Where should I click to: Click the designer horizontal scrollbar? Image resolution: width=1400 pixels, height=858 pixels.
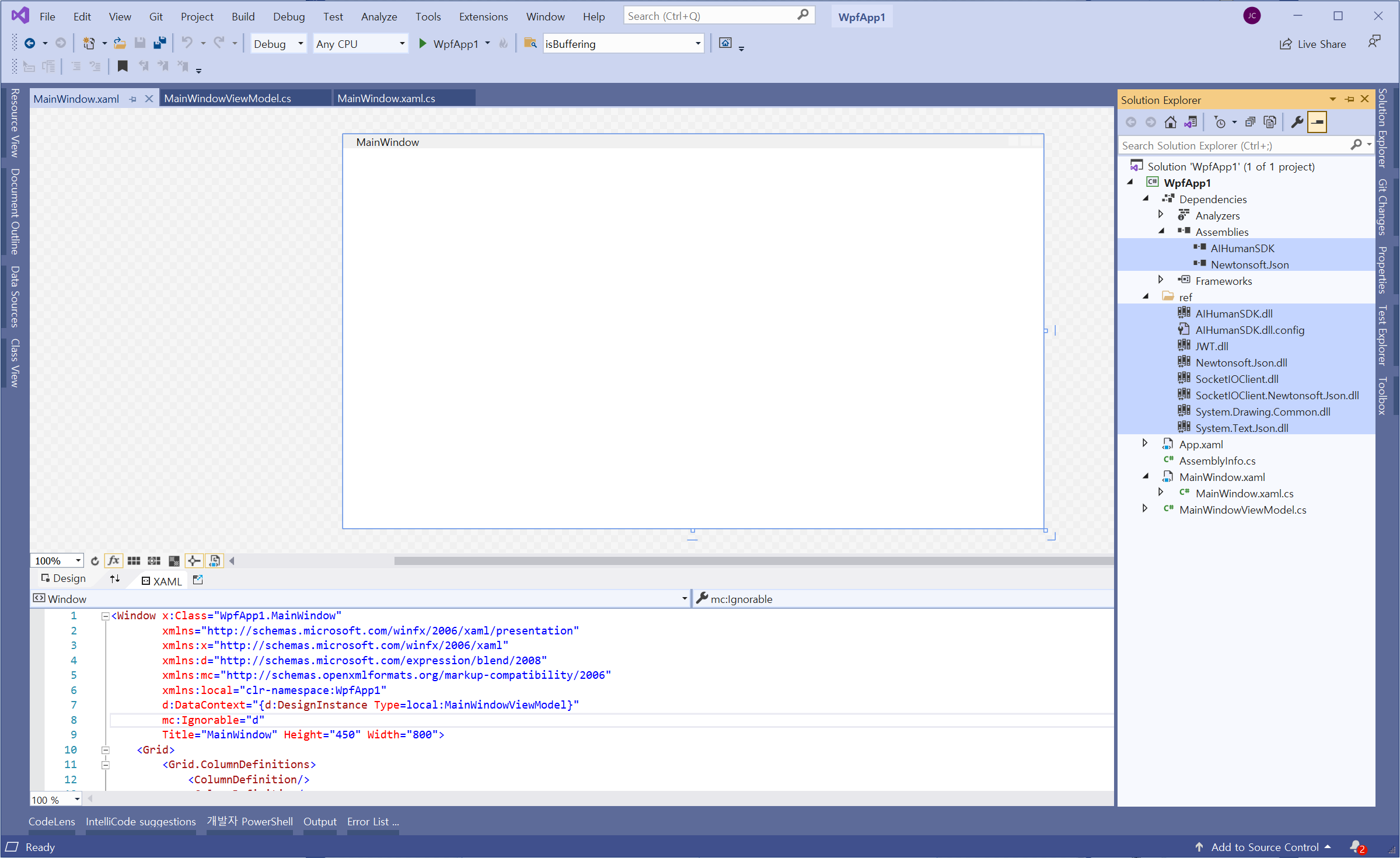pyautogui.click(x=754, y=561)
